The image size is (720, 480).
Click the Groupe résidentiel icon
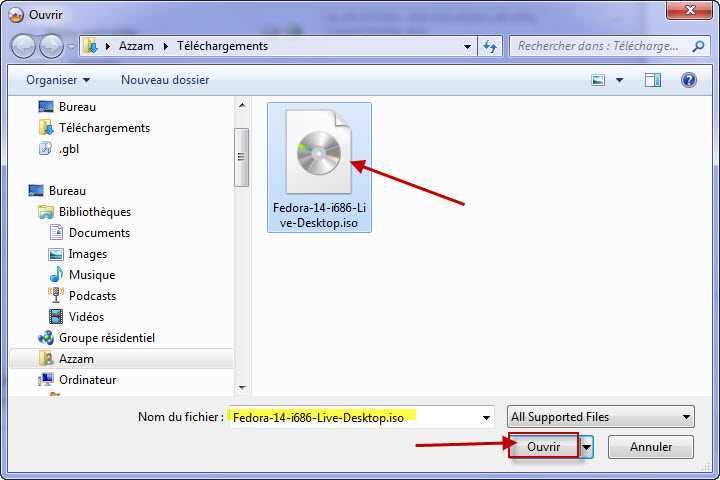46,338
